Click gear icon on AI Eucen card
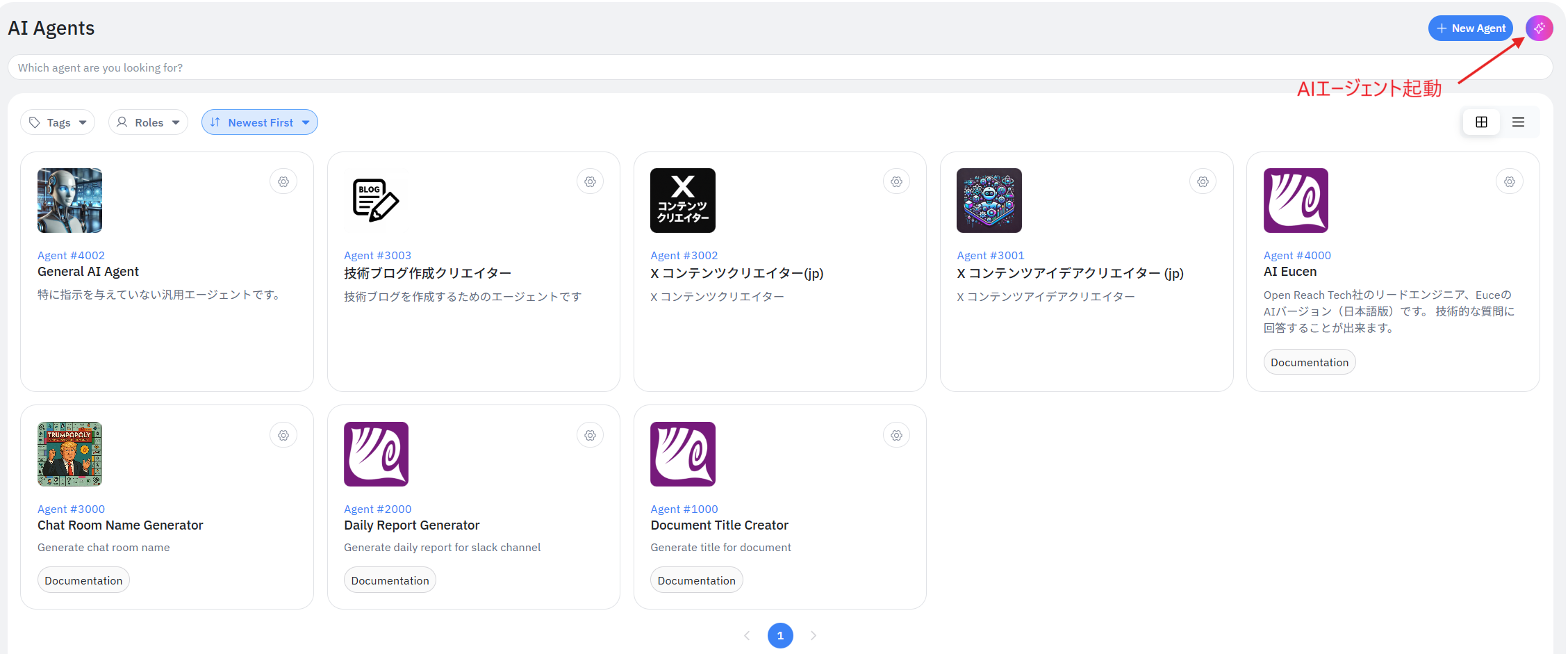 pyautogui.click(x=1509, y=182)
